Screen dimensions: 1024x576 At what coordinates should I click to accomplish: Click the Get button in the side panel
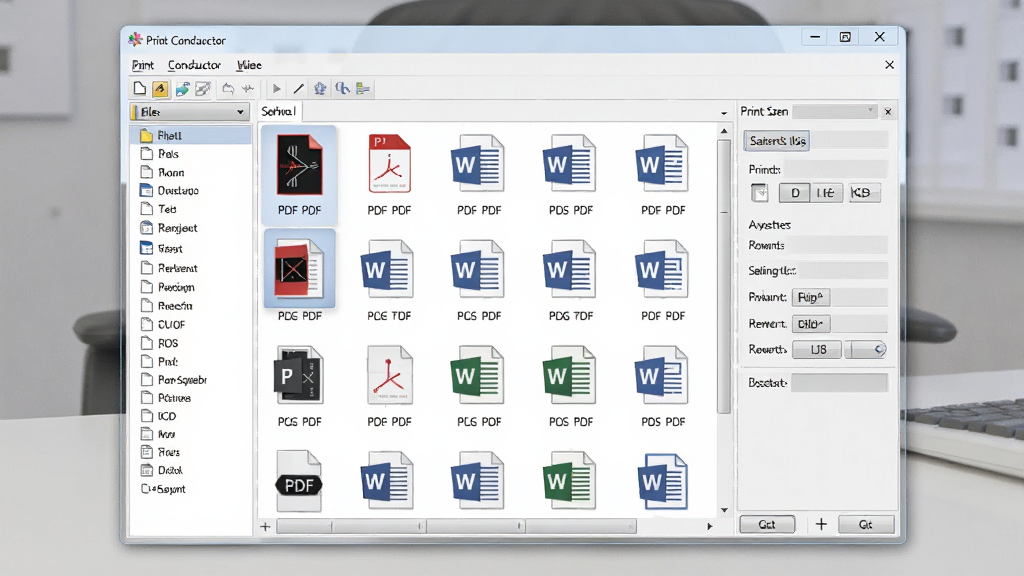coord(767,524)
